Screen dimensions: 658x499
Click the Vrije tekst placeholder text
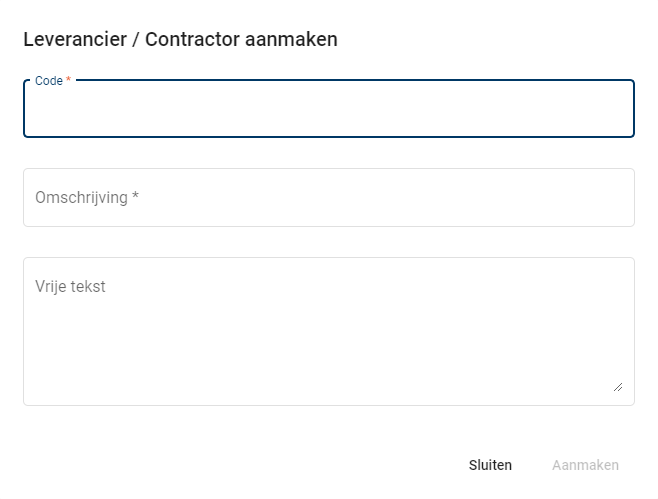coord(70,287)
